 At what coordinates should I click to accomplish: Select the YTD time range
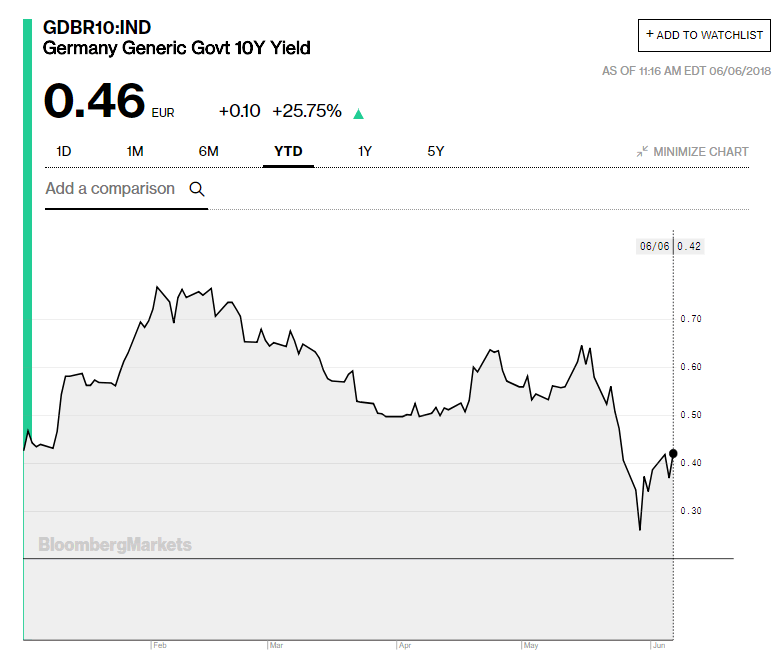tap(288, 152)
